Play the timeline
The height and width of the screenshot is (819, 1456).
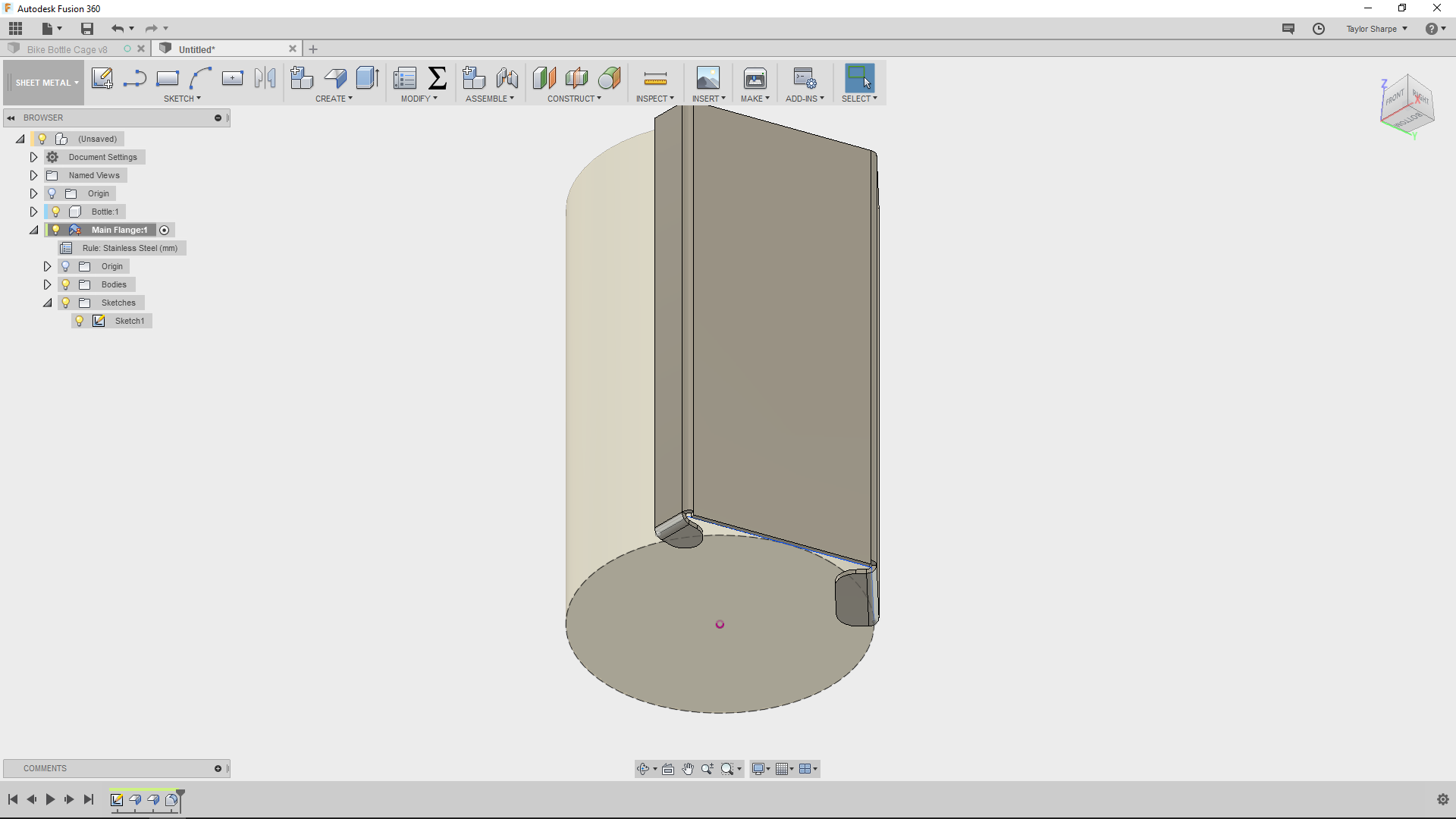click(50, 799)
